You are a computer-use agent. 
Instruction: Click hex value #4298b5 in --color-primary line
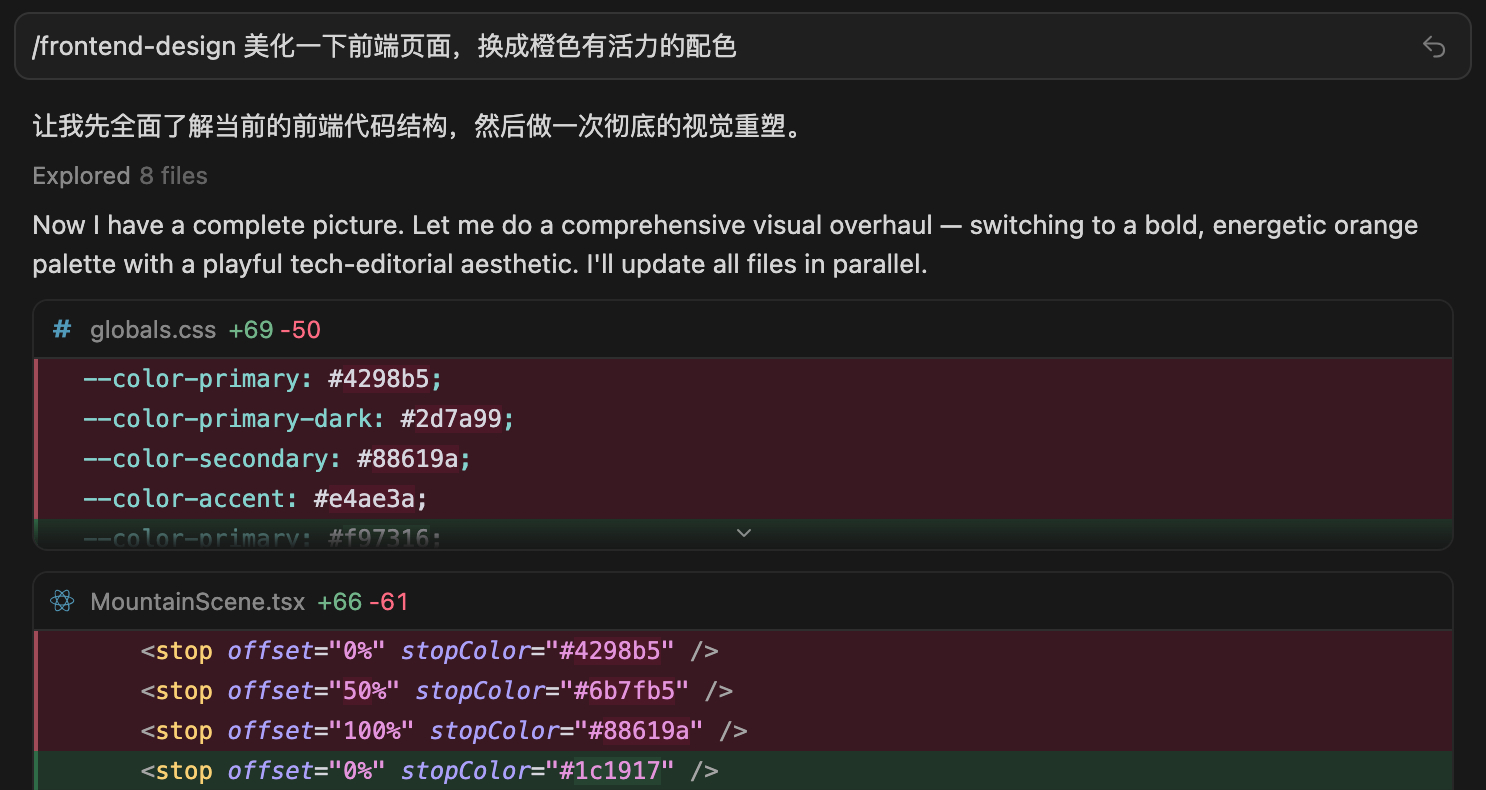point(384,379)
